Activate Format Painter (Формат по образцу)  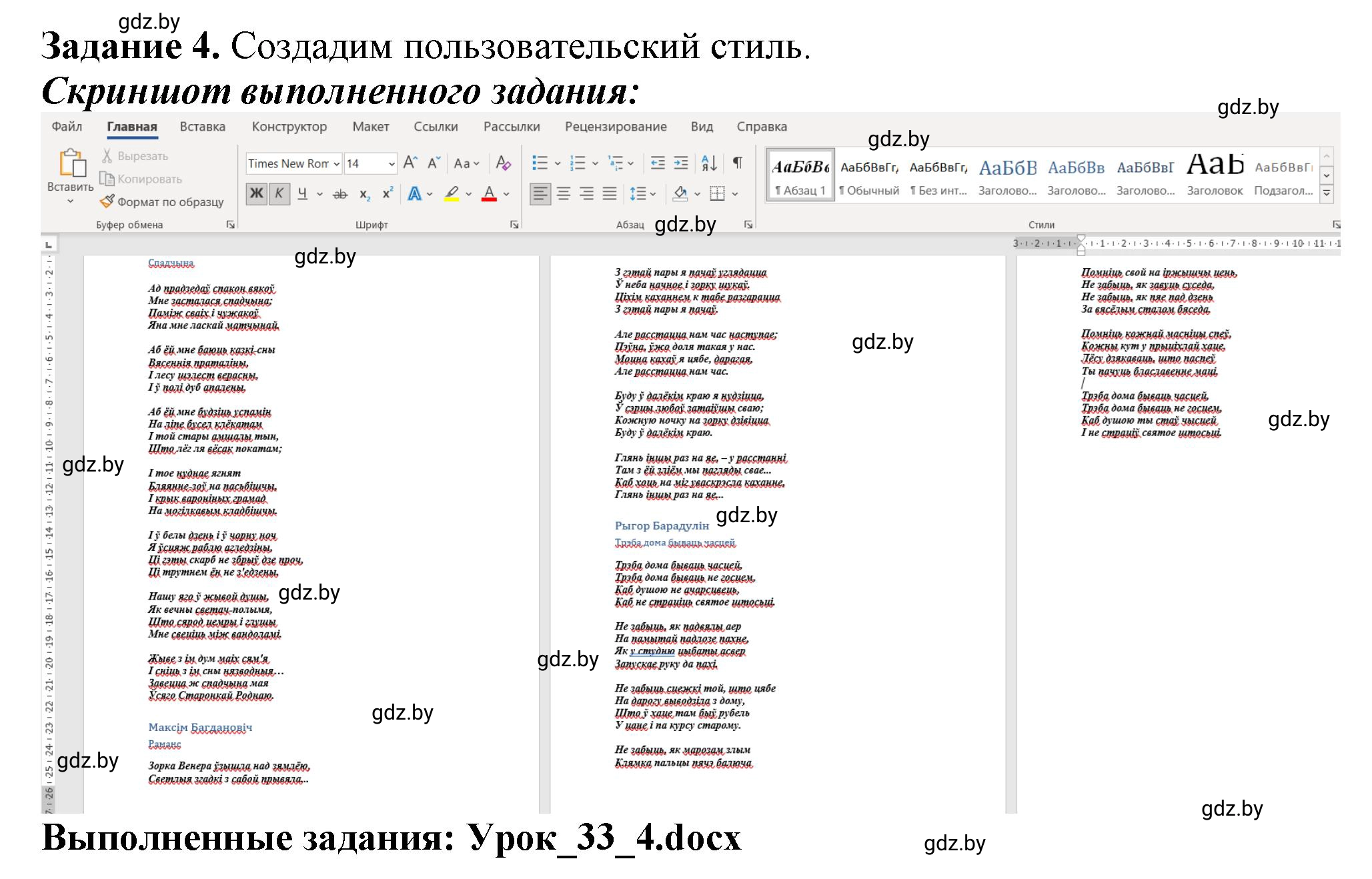[x=162, y=201]
